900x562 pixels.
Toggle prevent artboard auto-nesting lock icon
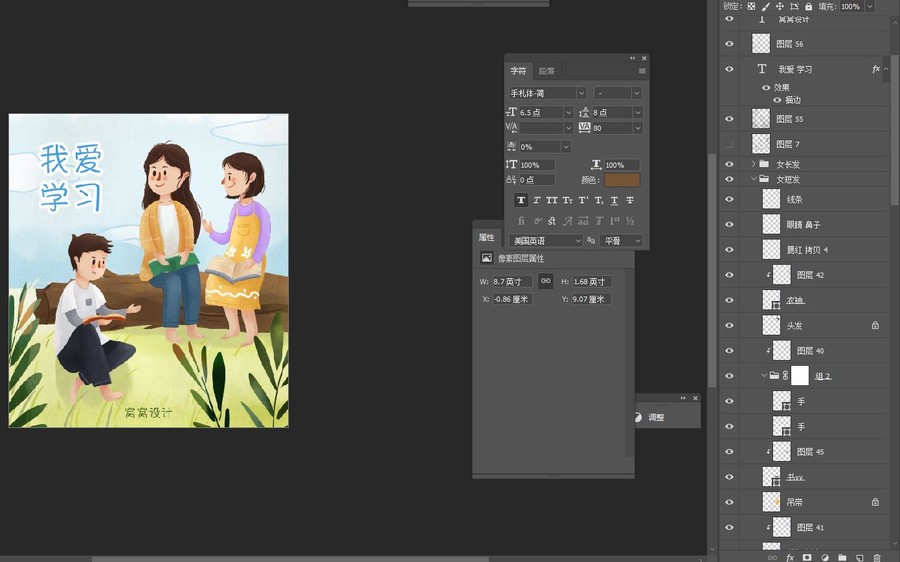pyautogui.click(x=794, y=6)
